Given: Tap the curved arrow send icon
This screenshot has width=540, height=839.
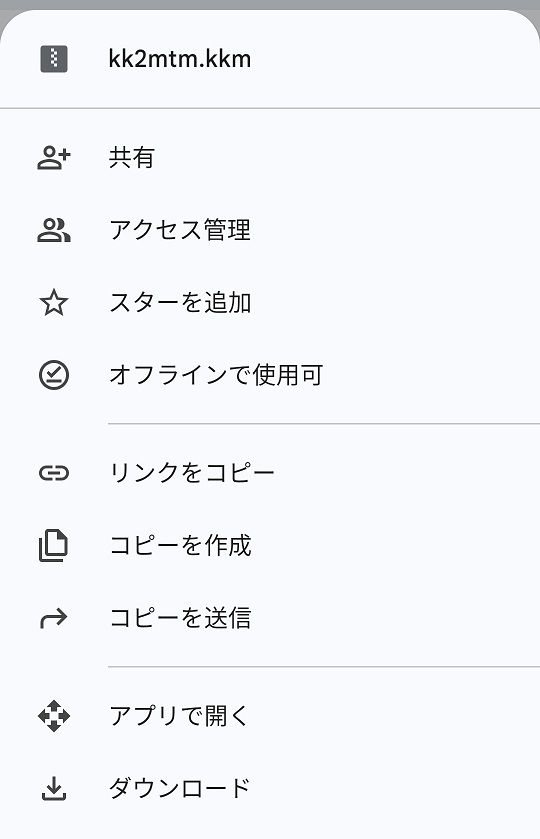Looking at the screenshot, I should tap(54, 618).
